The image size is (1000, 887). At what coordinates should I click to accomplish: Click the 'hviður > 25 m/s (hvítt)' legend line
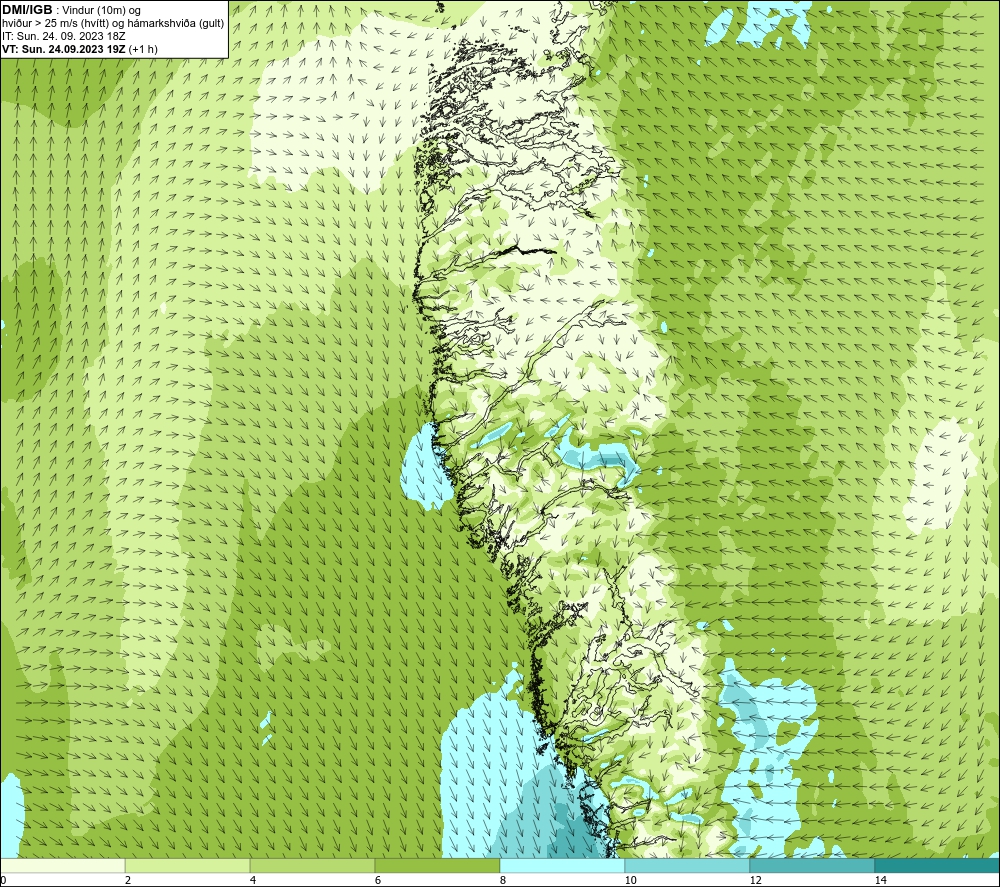click(113, 24)
